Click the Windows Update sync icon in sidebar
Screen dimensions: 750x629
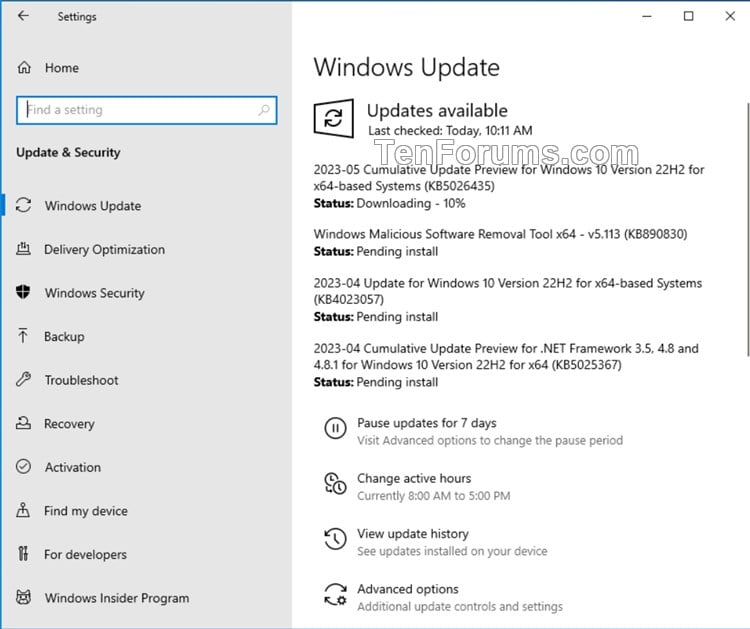point(23,205)
